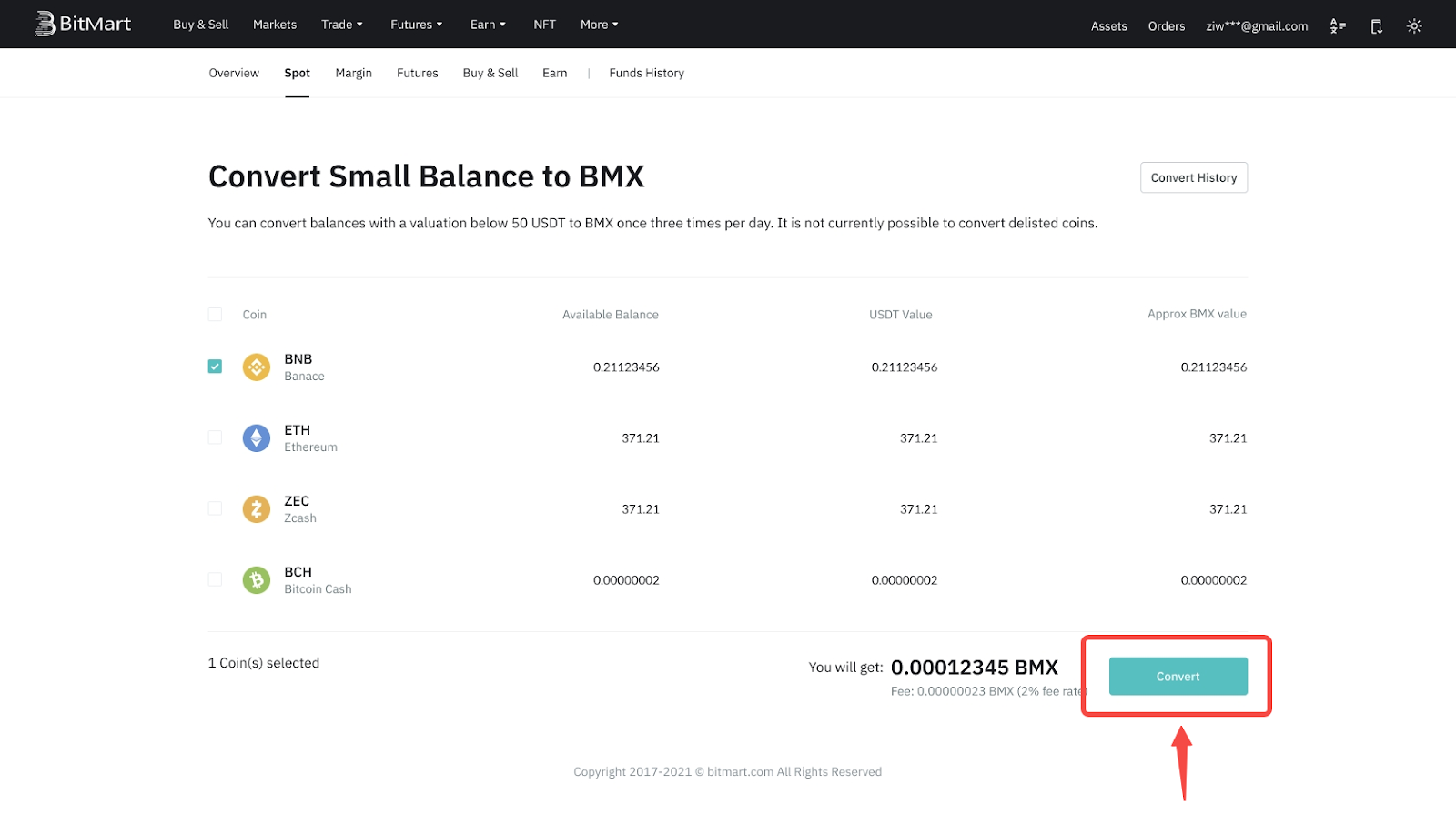Image resolution: width=1456 pixels, height=814 pixels.
Task: Click the ZEC coin icon
Action: [x=257, y=509]
